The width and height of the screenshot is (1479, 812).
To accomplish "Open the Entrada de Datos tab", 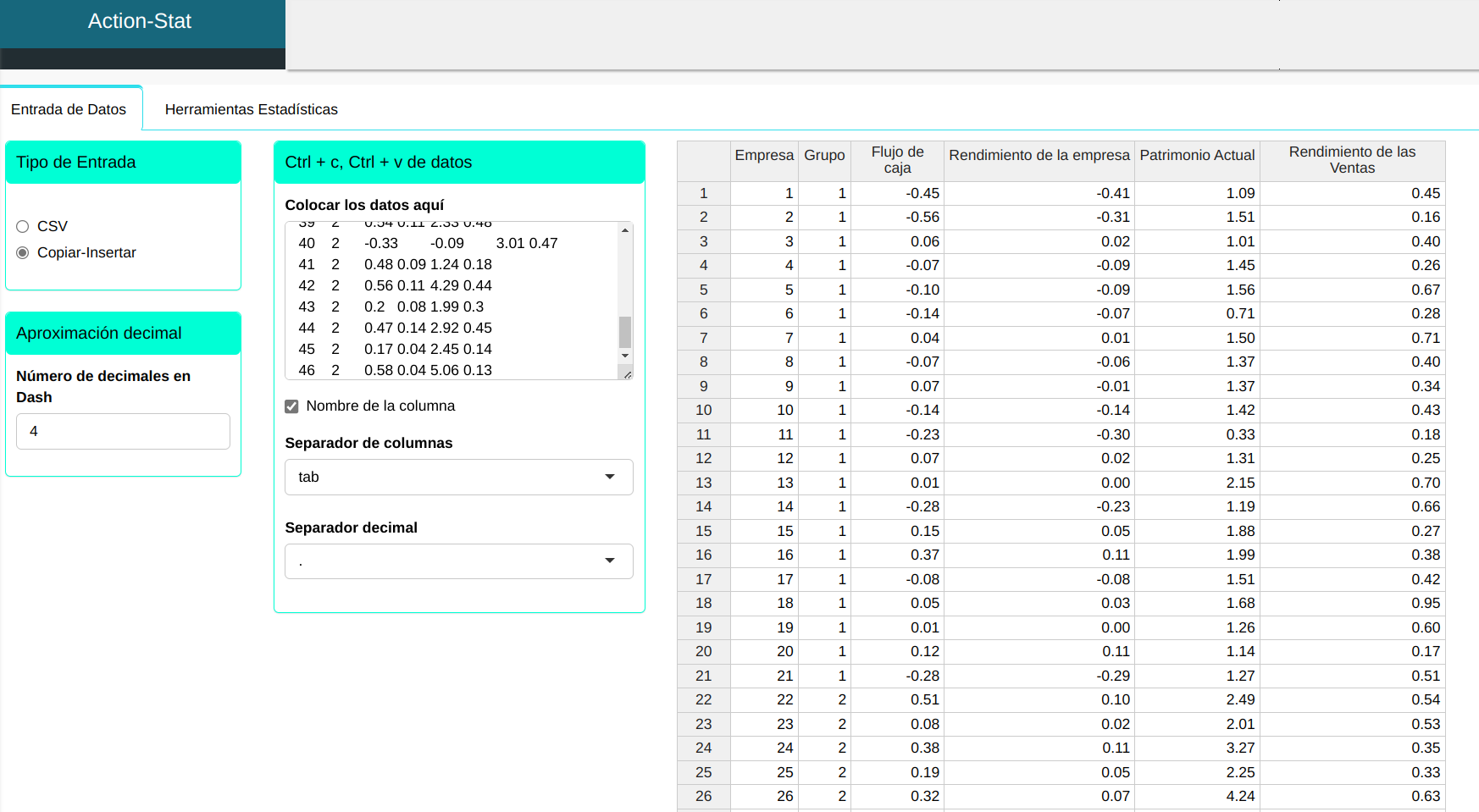I will click(x=69, y=109).
